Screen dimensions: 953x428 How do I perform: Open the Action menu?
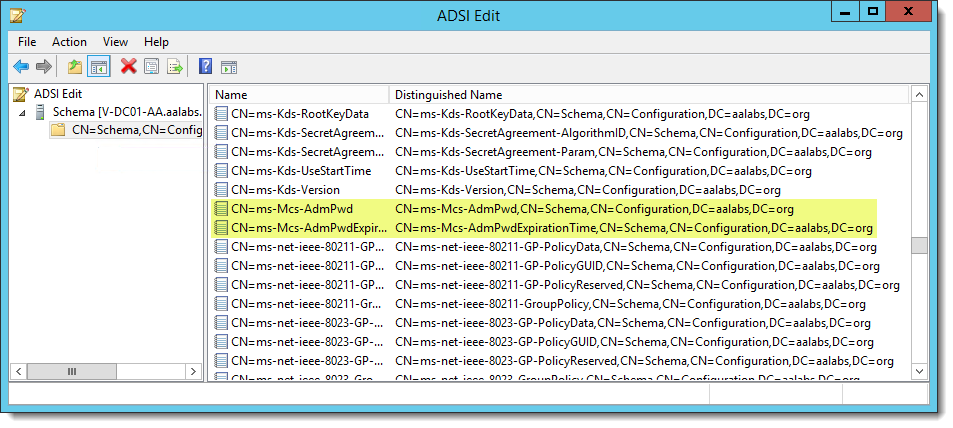click(x=69, y=42)
